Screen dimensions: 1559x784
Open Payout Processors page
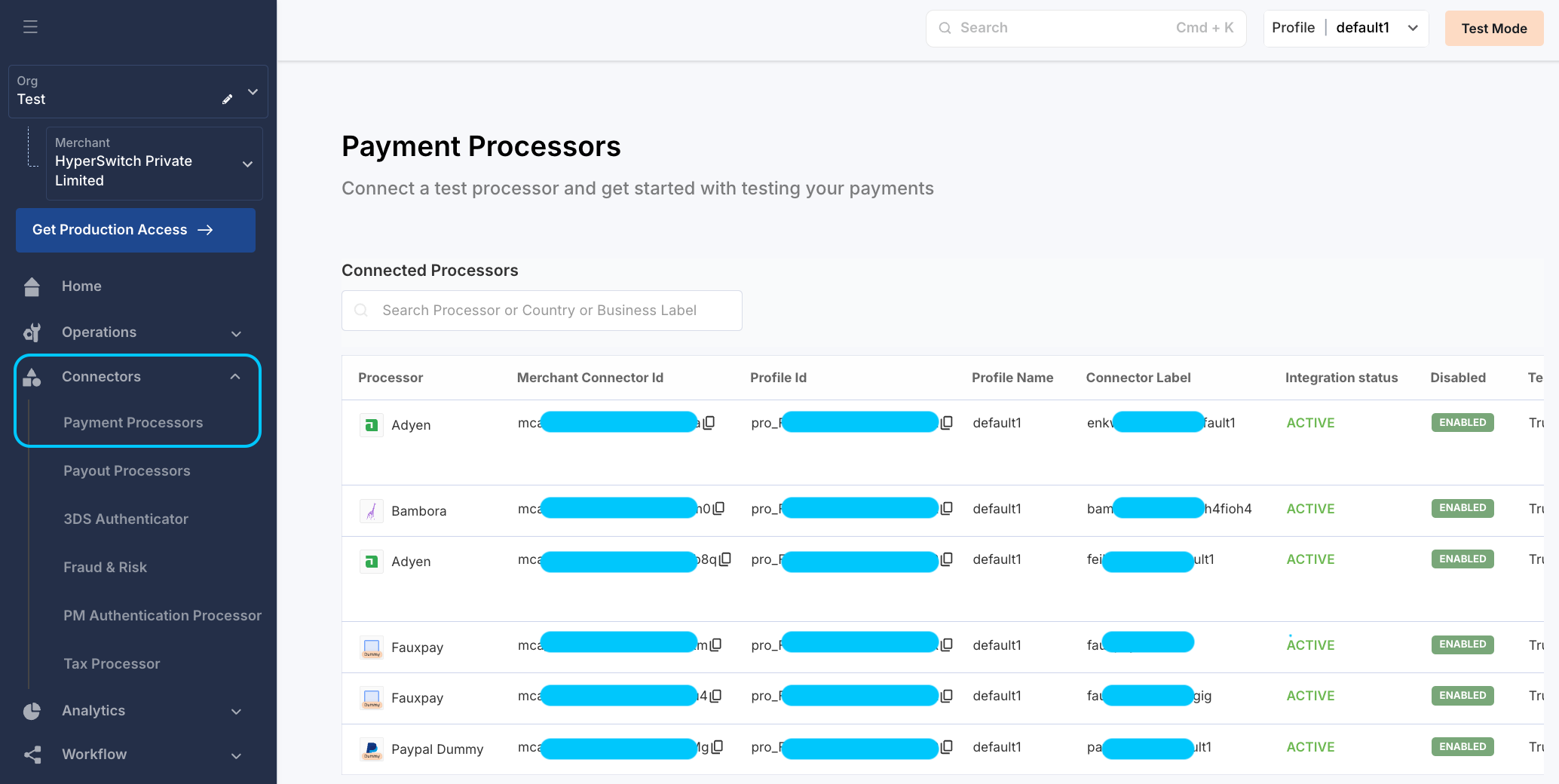tap(127, 471)
